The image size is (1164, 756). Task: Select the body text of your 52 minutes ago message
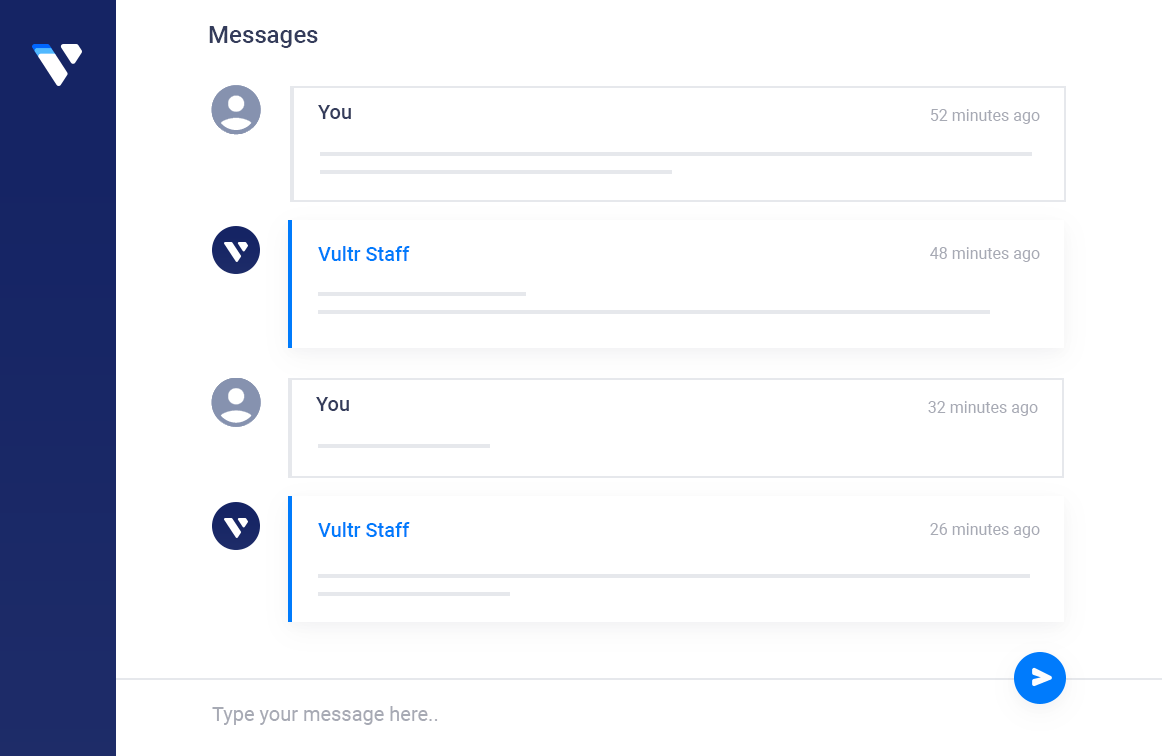pos(675,163)
